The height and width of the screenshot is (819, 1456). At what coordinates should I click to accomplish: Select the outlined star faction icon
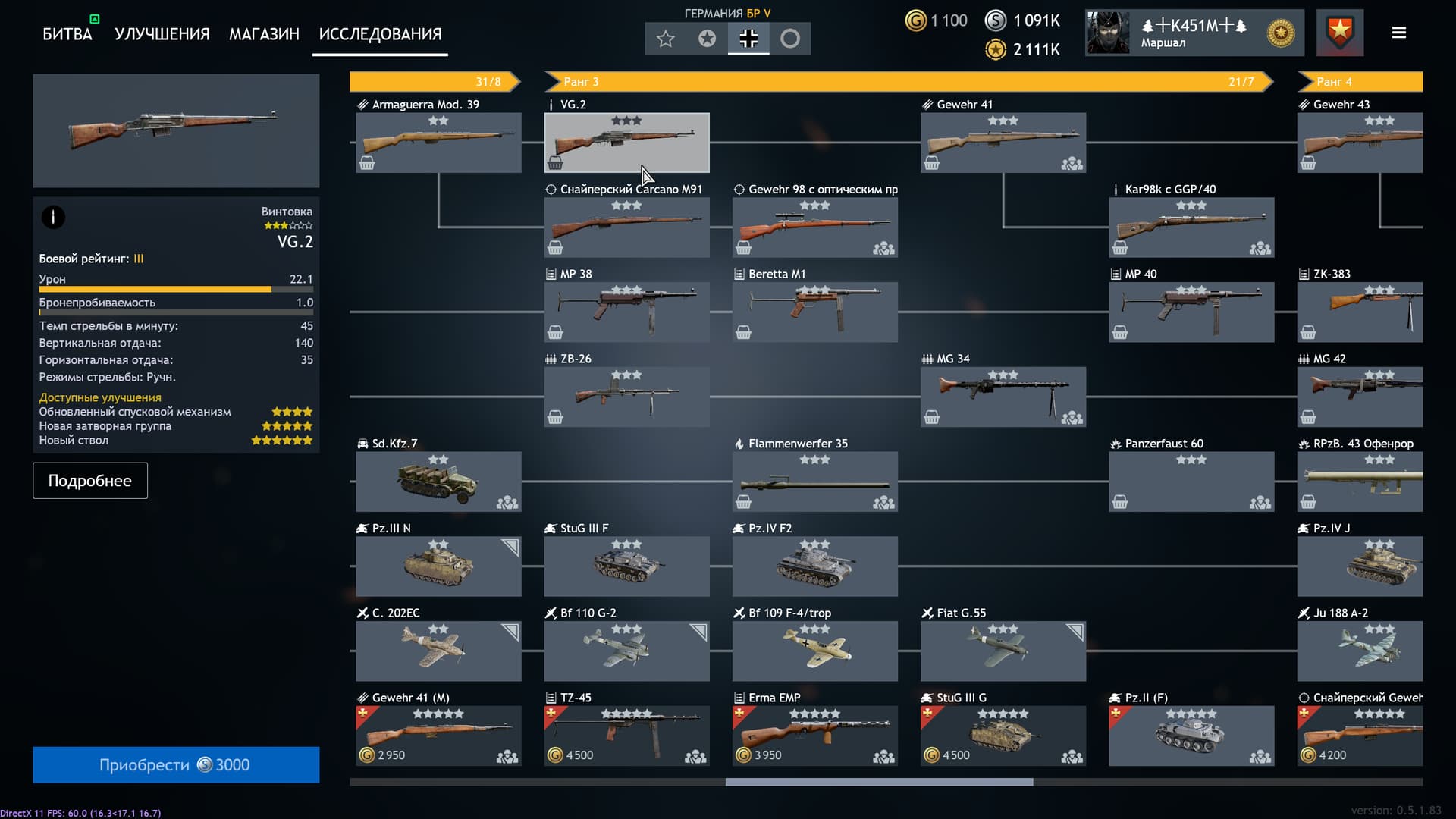[x=666, y=39]
